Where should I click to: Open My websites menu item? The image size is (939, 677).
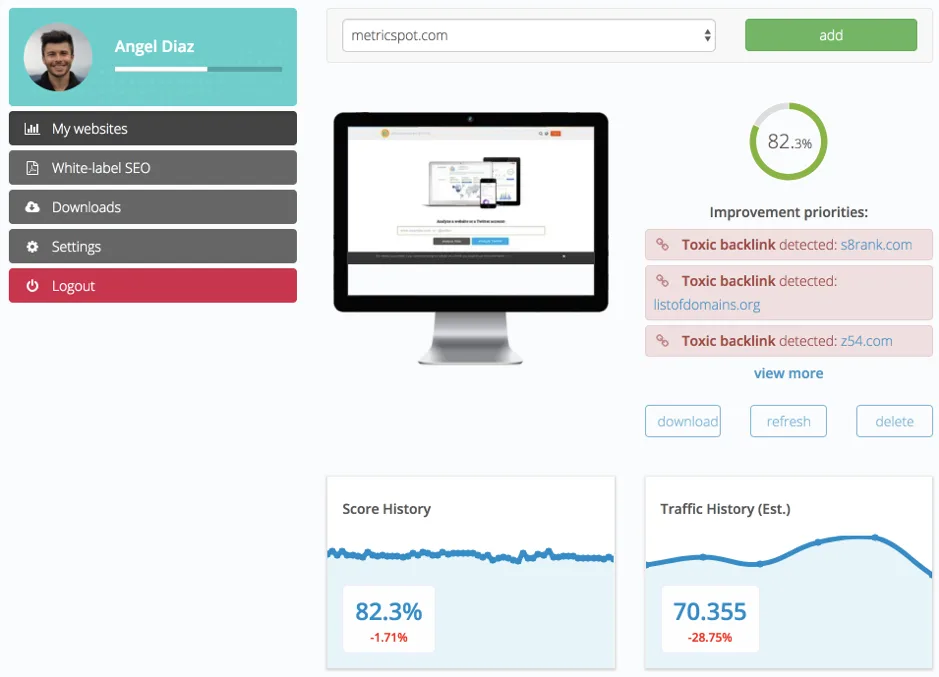click(153, 128)
